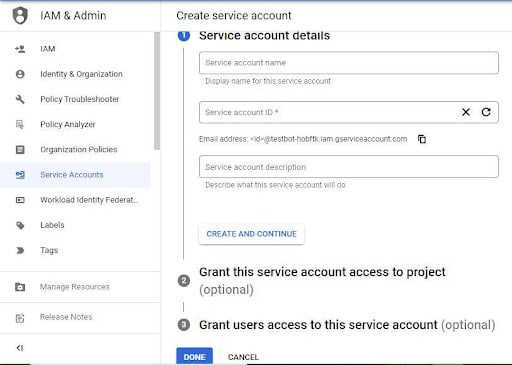Click the Policy Troubleshooter wrench icon
The height and width of the screenshot is (365, 512).
click(x=20, y=99)
